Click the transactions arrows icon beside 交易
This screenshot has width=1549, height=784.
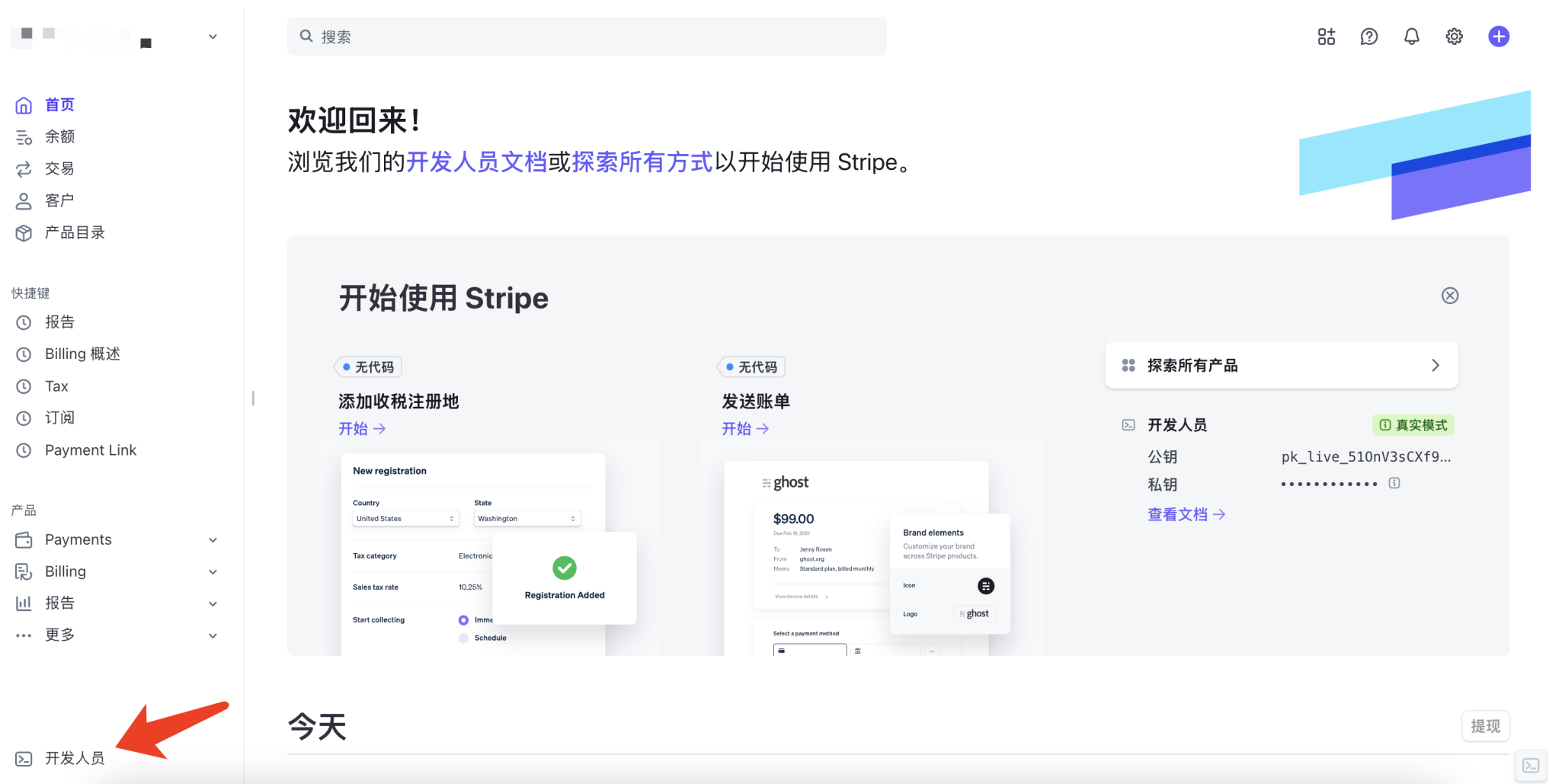click(24, 169)
